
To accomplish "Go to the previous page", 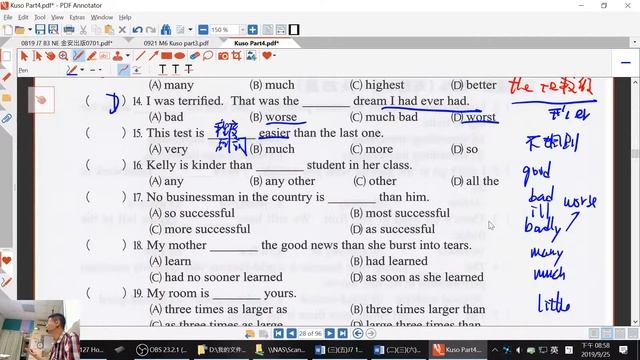I will pos(291,333).
